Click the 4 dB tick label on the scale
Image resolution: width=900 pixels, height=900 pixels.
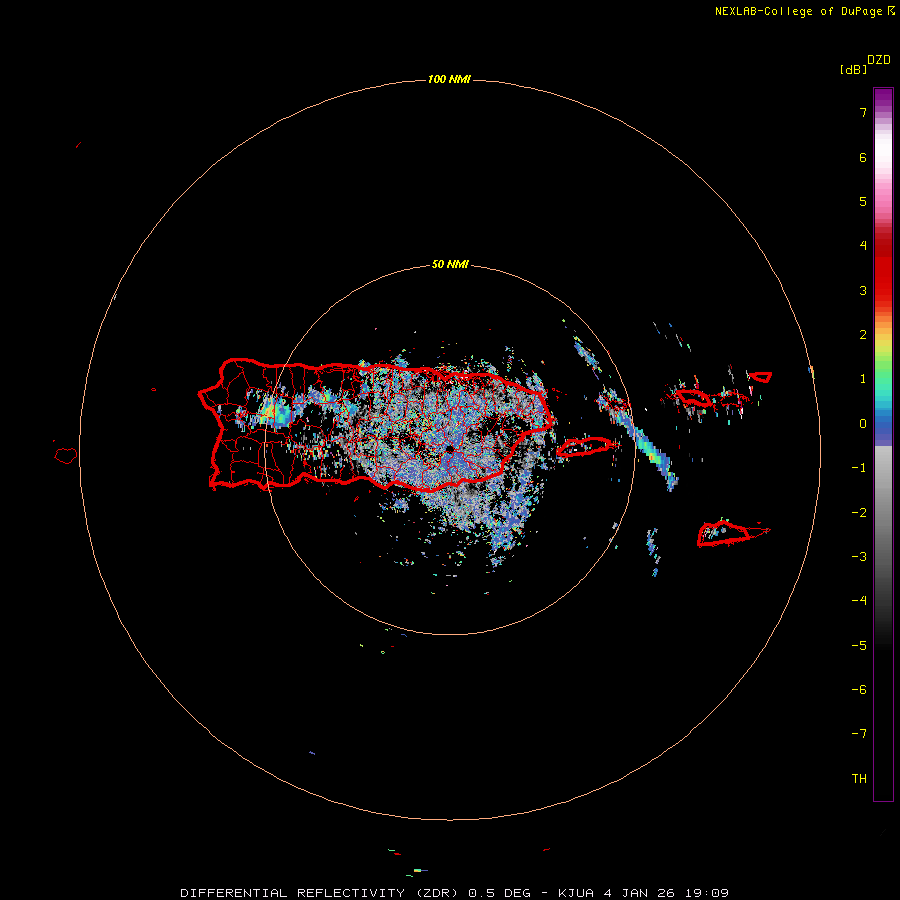pos(863,246)
